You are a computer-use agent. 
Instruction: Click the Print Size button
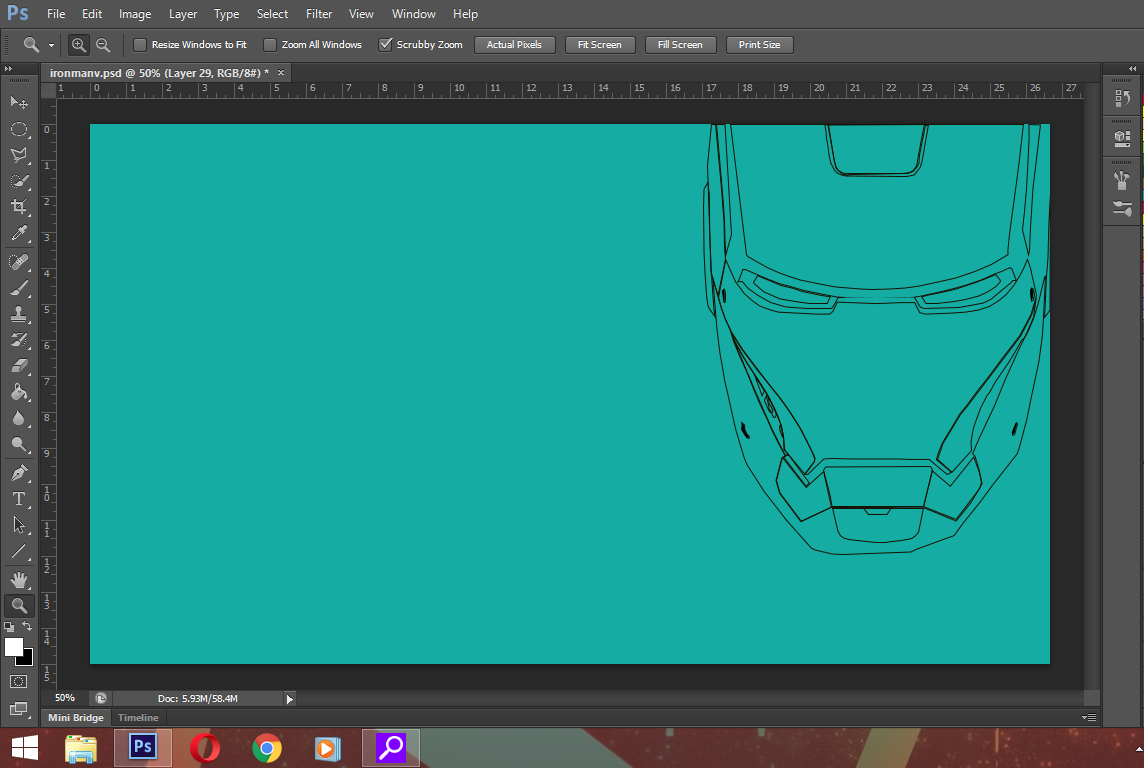pos(760,44)
